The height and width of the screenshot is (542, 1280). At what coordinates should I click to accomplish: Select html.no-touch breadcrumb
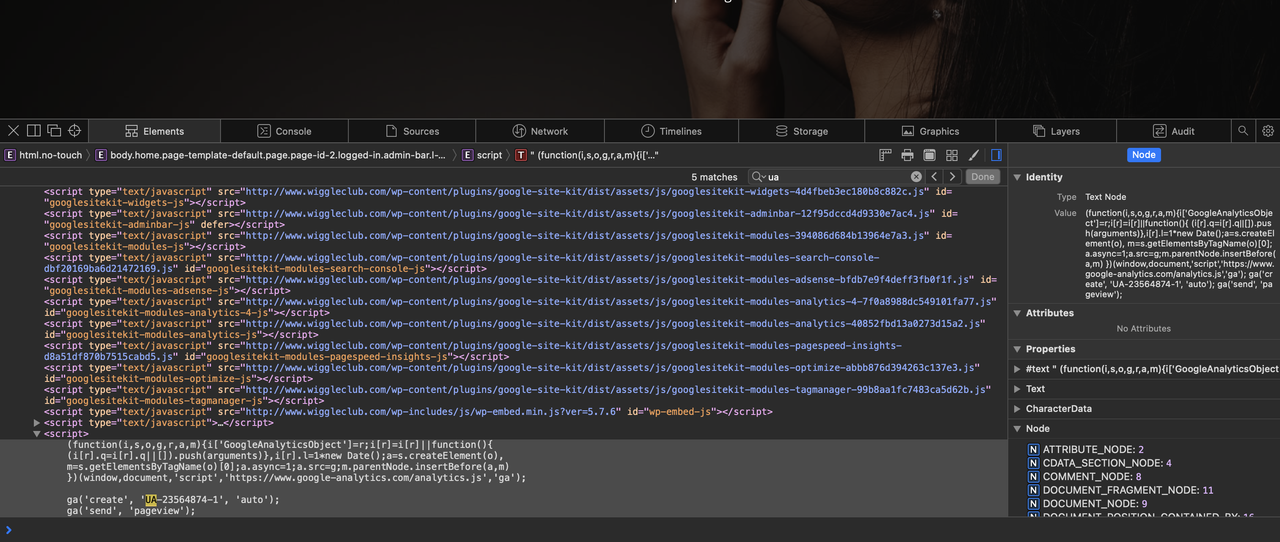(44, 155)
